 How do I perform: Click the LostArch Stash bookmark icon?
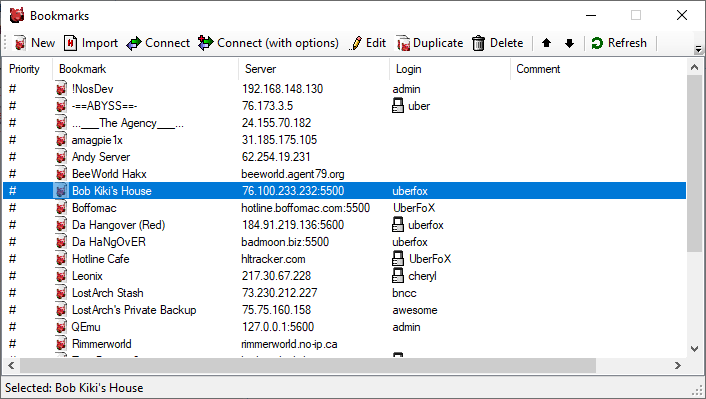click(x=61, y=293)
